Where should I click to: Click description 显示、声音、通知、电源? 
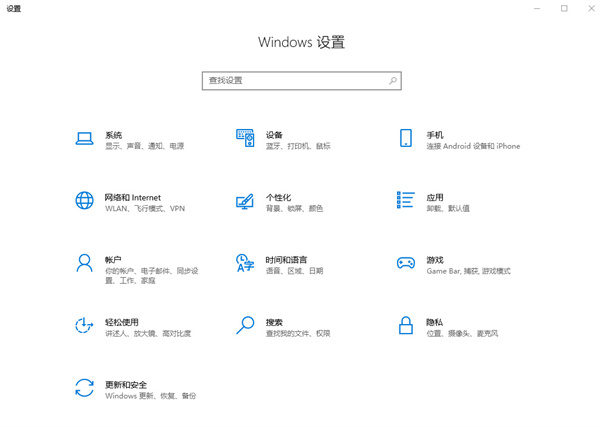(x=145, y=146)
